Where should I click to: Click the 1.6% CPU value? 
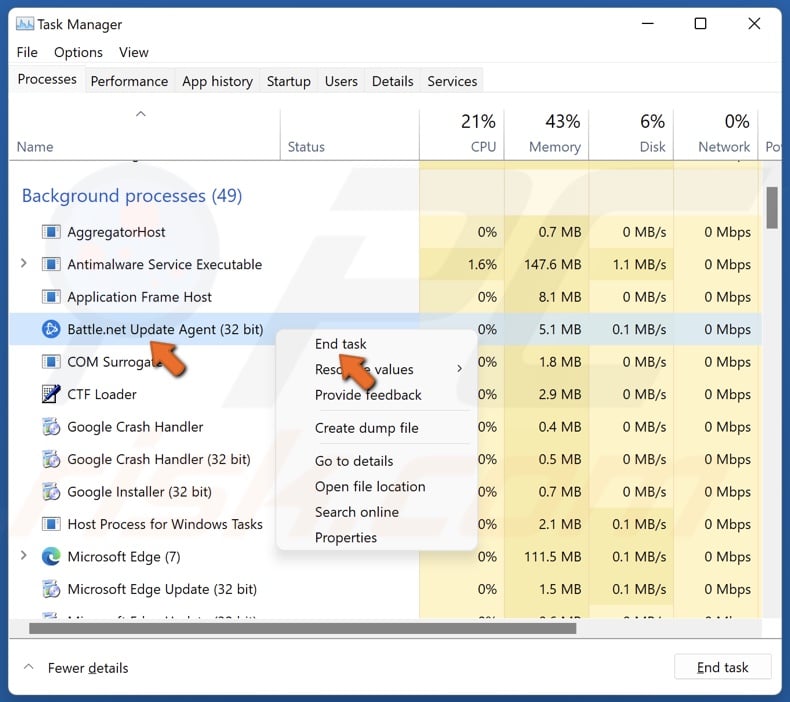pos(482,265)
